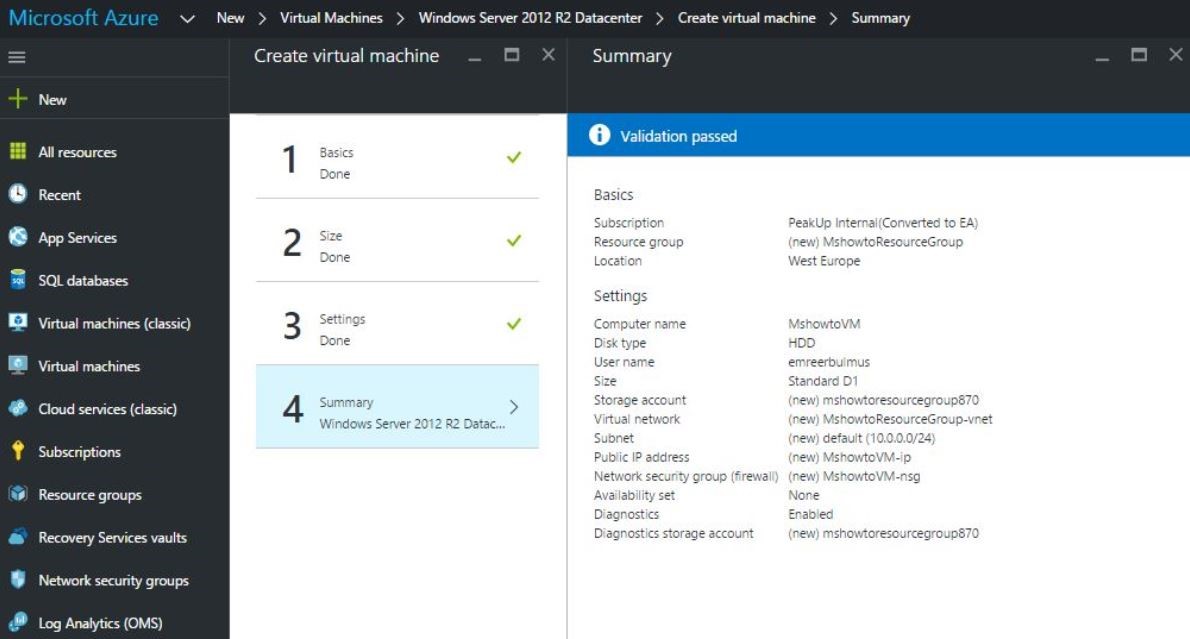
Task: Click the New sidebar label
Action: pyautogui.click(x=52, y=99)
